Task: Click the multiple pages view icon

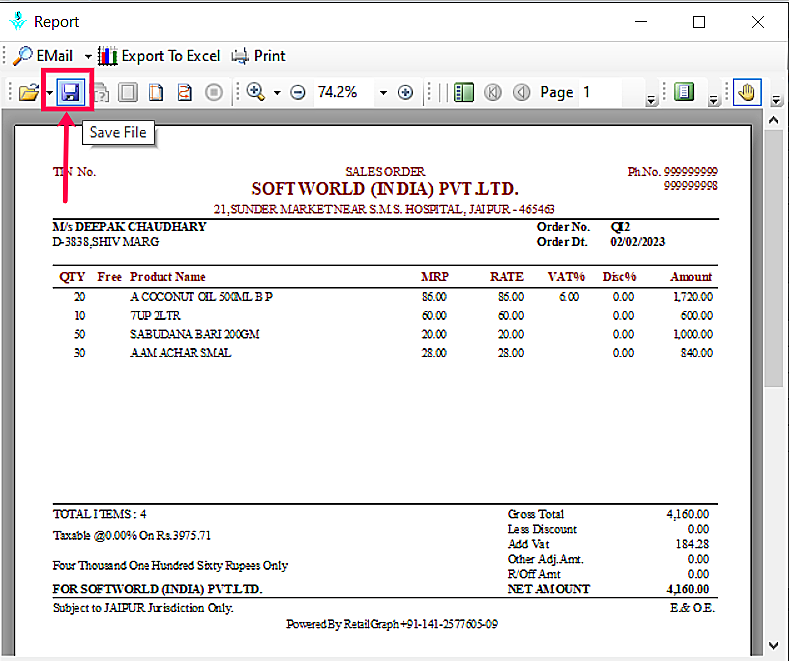Action: click(x=156, y=93)
